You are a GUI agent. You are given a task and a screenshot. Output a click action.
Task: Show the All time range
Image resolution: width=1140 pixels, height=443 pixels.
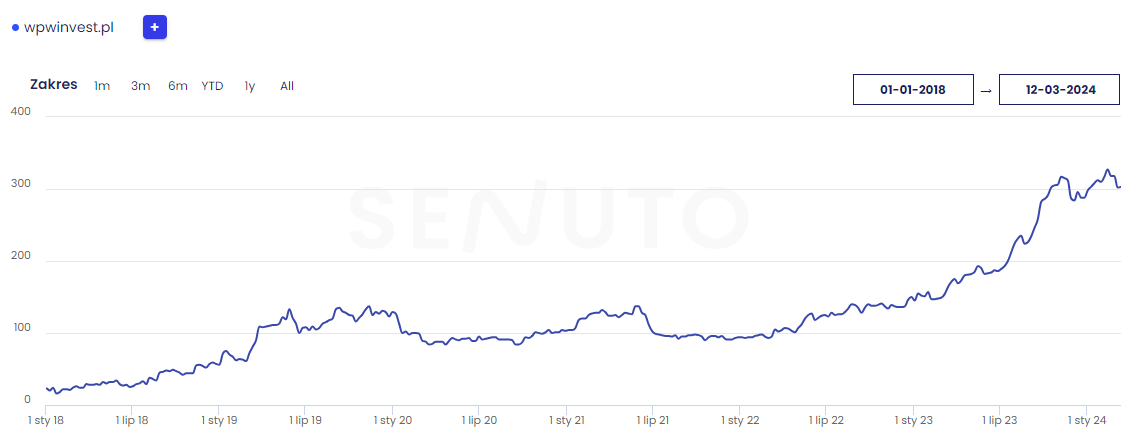287,86
